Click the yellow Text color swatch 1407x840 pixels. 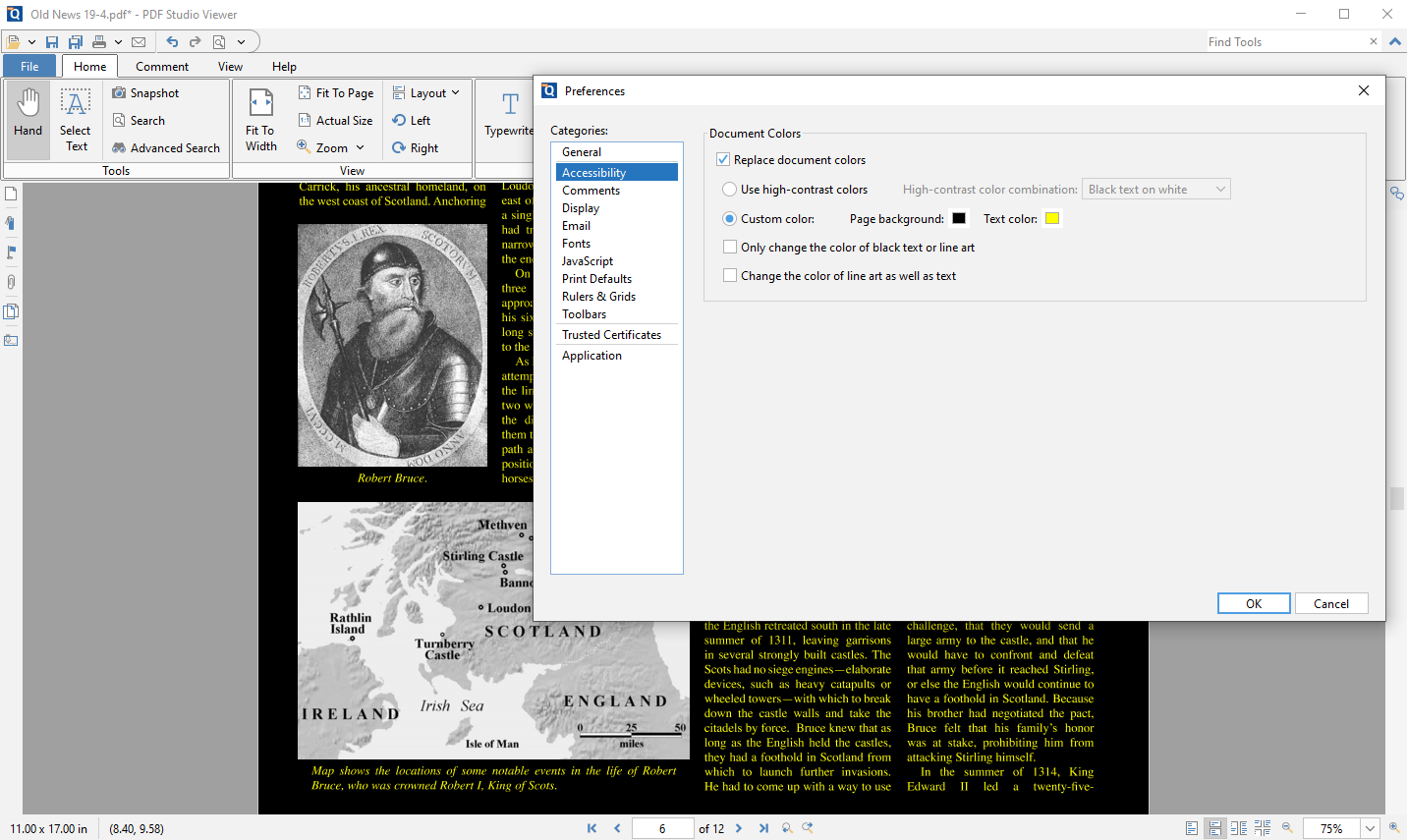click(x=1052, y=218)
